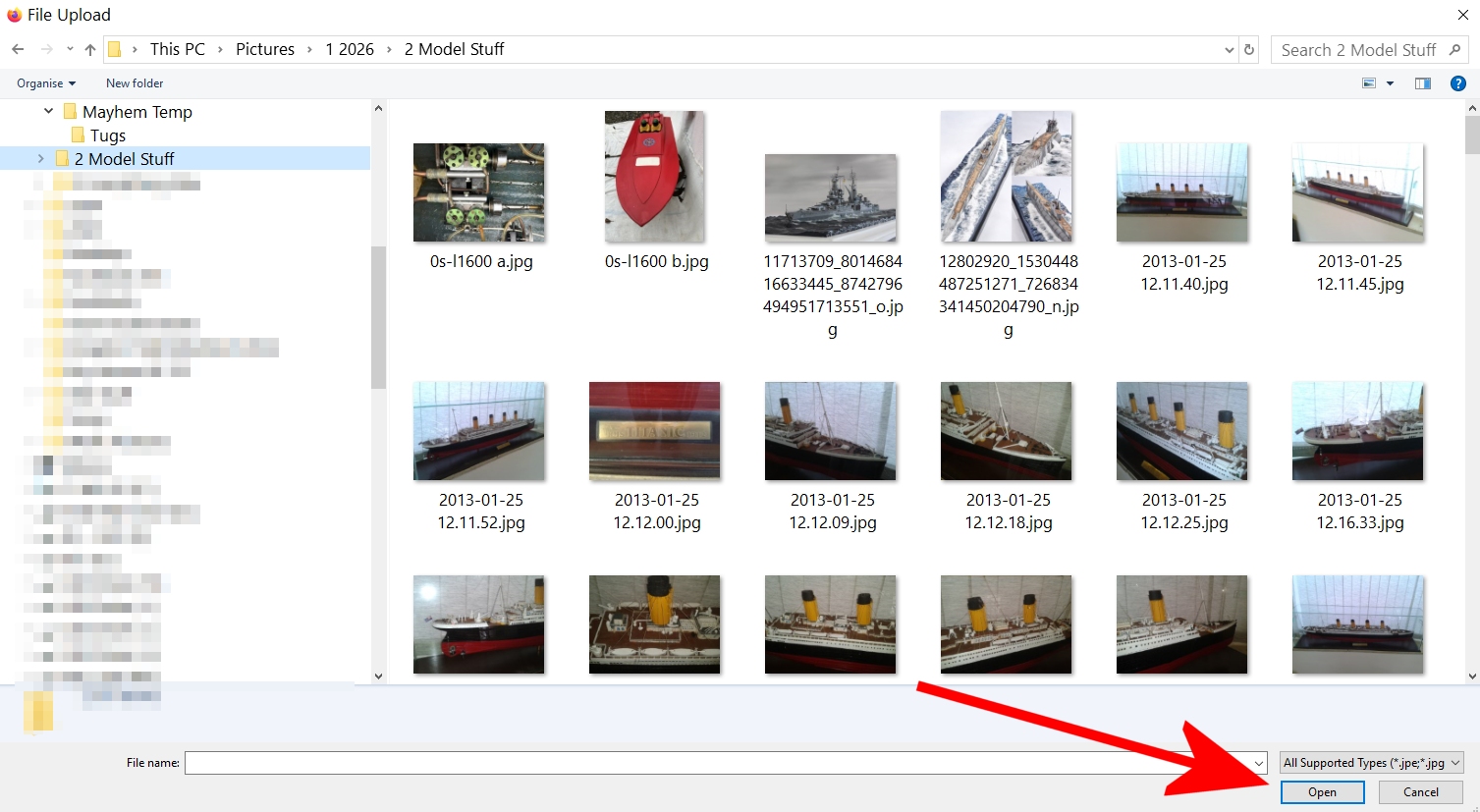Screen dimensions: 1480x812
Task: Open the file type filter dropdown
Action: point(1372,762)
